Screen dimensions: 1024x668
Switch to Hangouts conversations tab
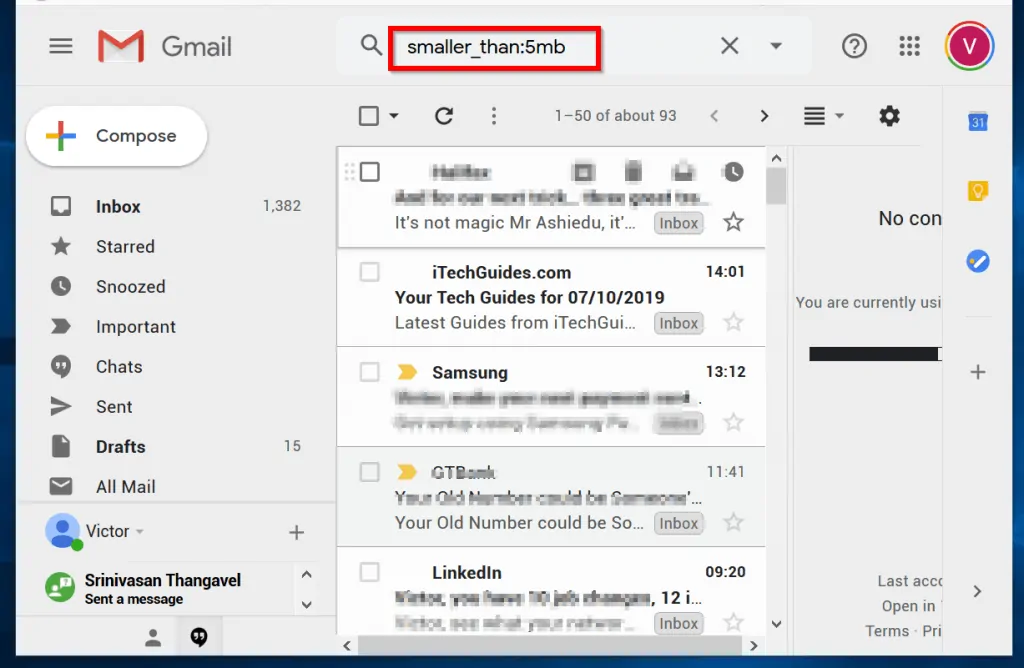point(199,637)
